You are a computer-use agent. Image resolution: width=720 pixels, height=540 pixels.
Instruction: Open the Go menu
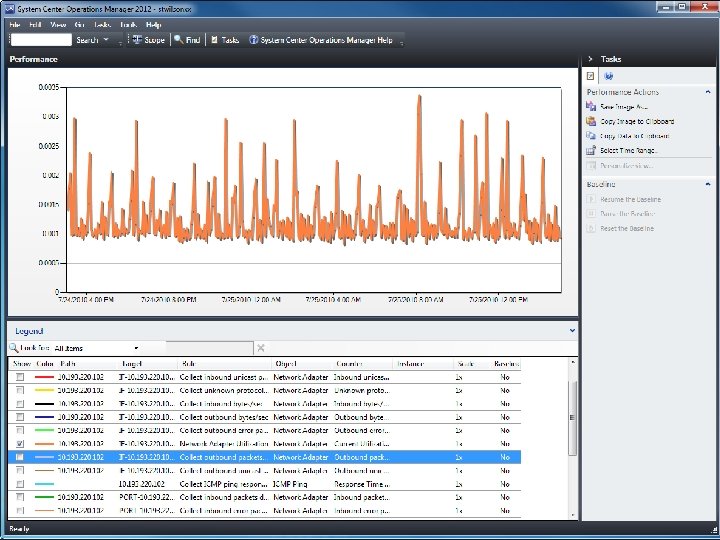click(79, 25)
